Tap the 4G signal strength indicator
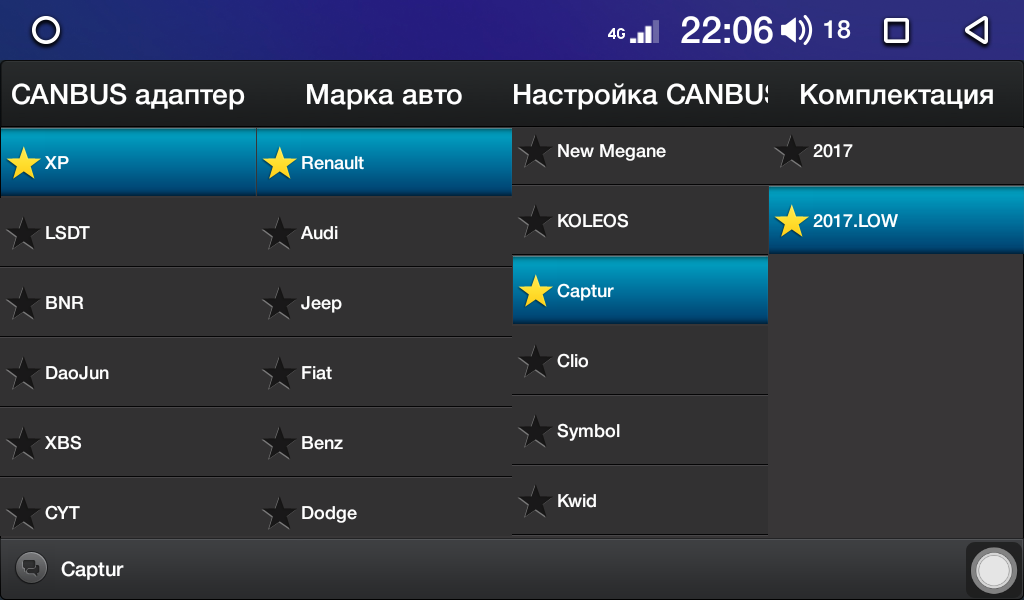Image resolution: width=1024 pixels, height=600 pixels. click(633, 32)
